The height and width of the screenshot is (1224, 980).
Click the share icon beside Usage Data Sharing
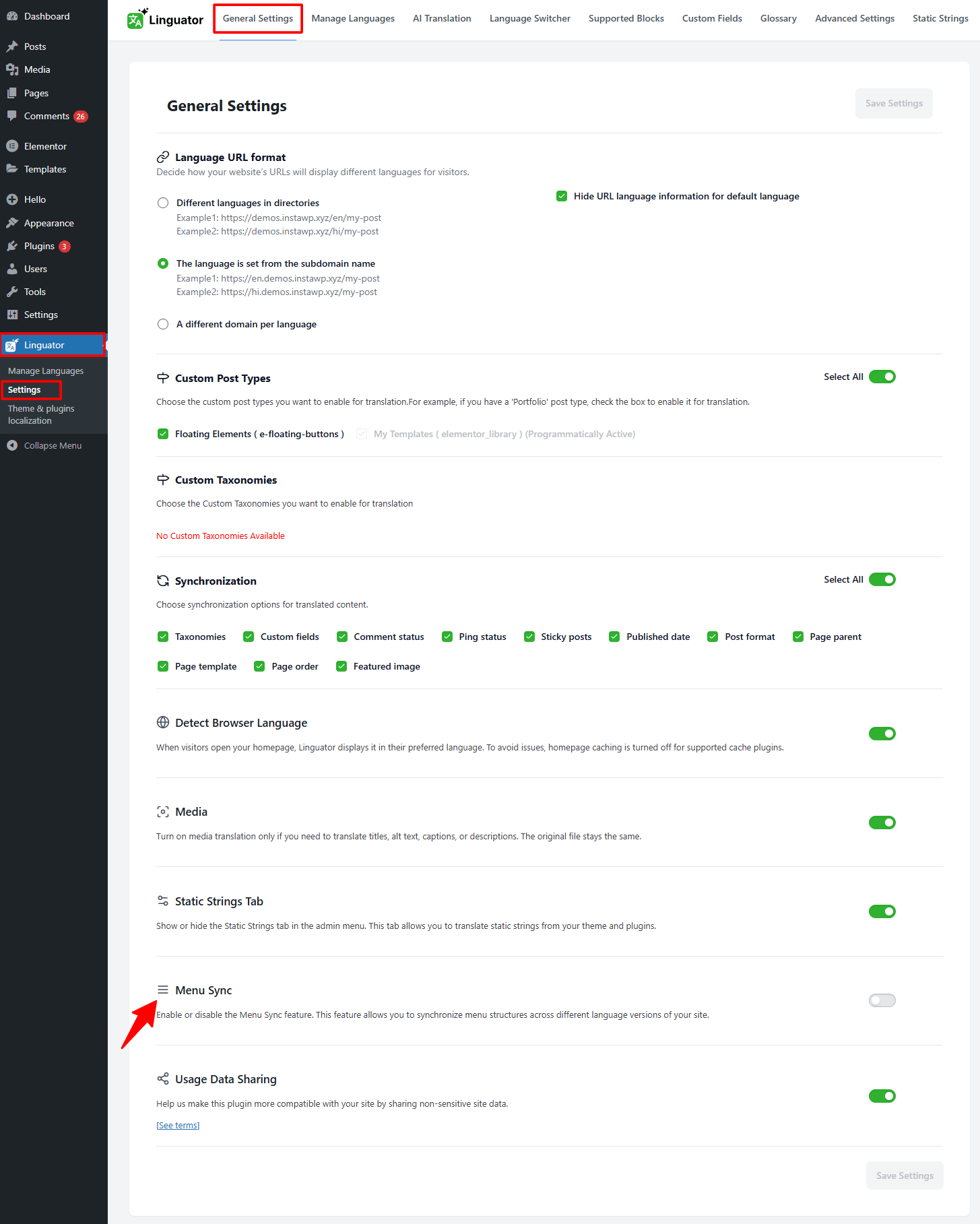163,1078
